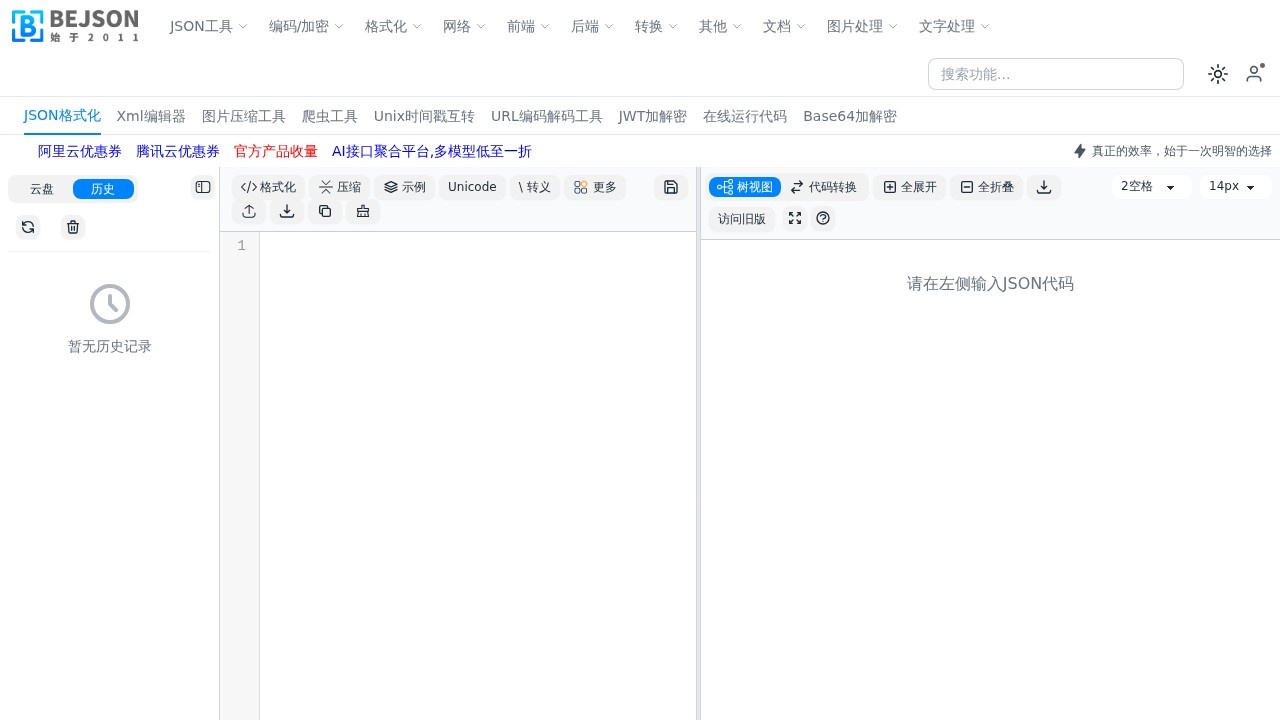
Task: Switch left panel to 云盘 tab
Action: click(41, 189)
